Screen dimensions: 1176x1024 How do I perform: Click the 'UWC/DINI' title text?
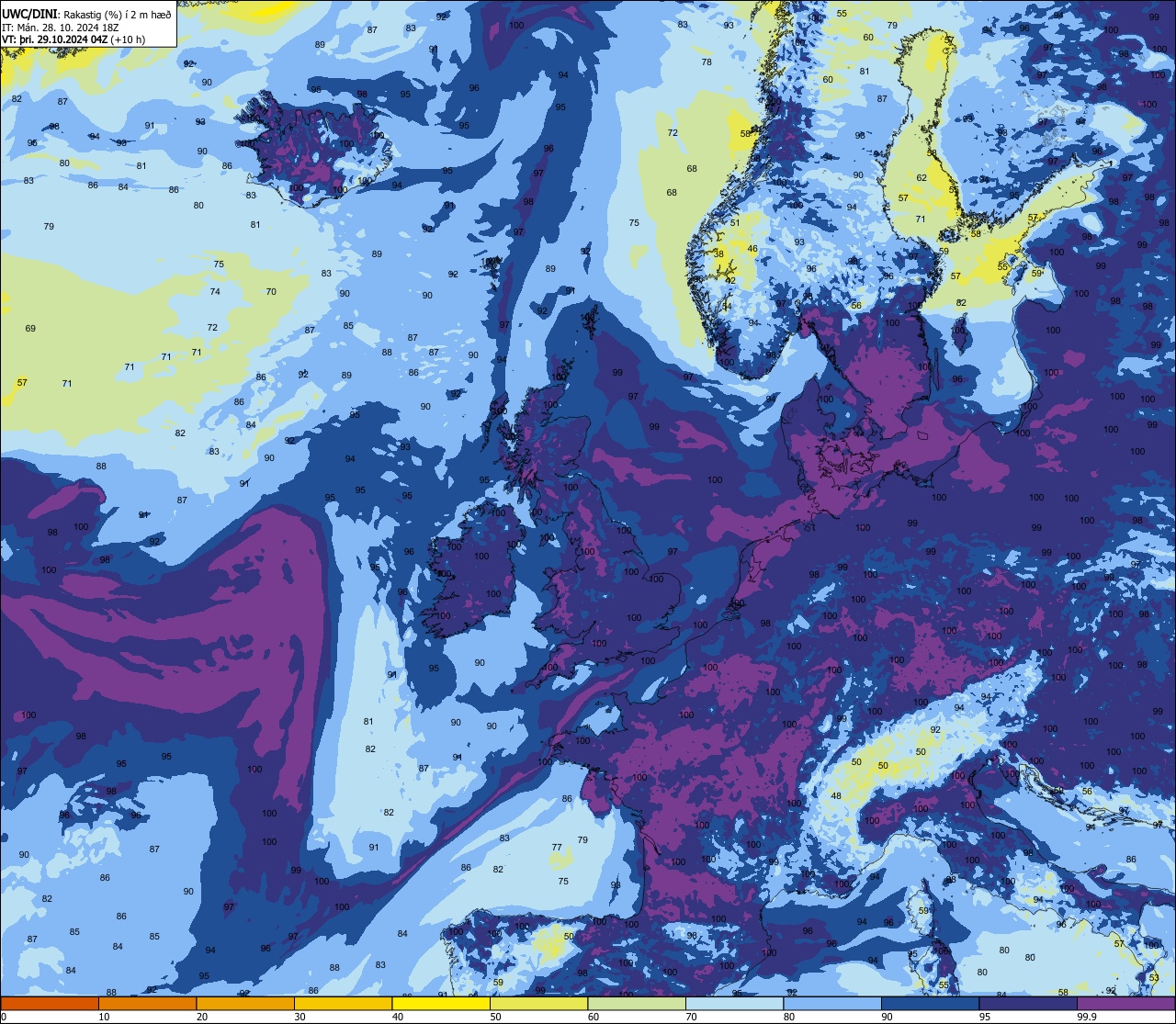click(x=28, y=14)
